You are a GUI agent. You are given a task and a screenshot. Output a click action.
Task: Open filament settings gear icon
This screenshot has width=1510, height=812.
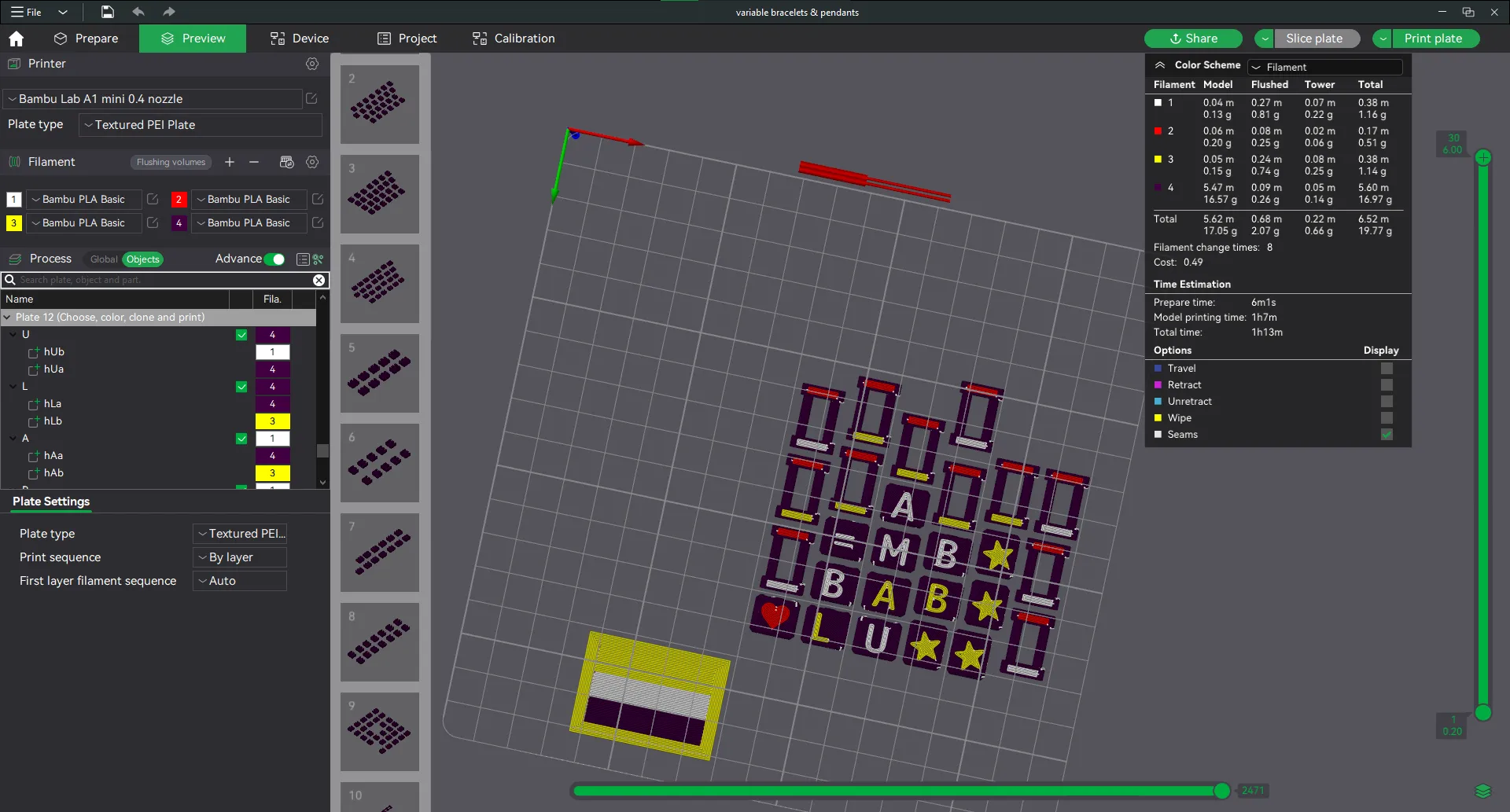click(312, 162)
